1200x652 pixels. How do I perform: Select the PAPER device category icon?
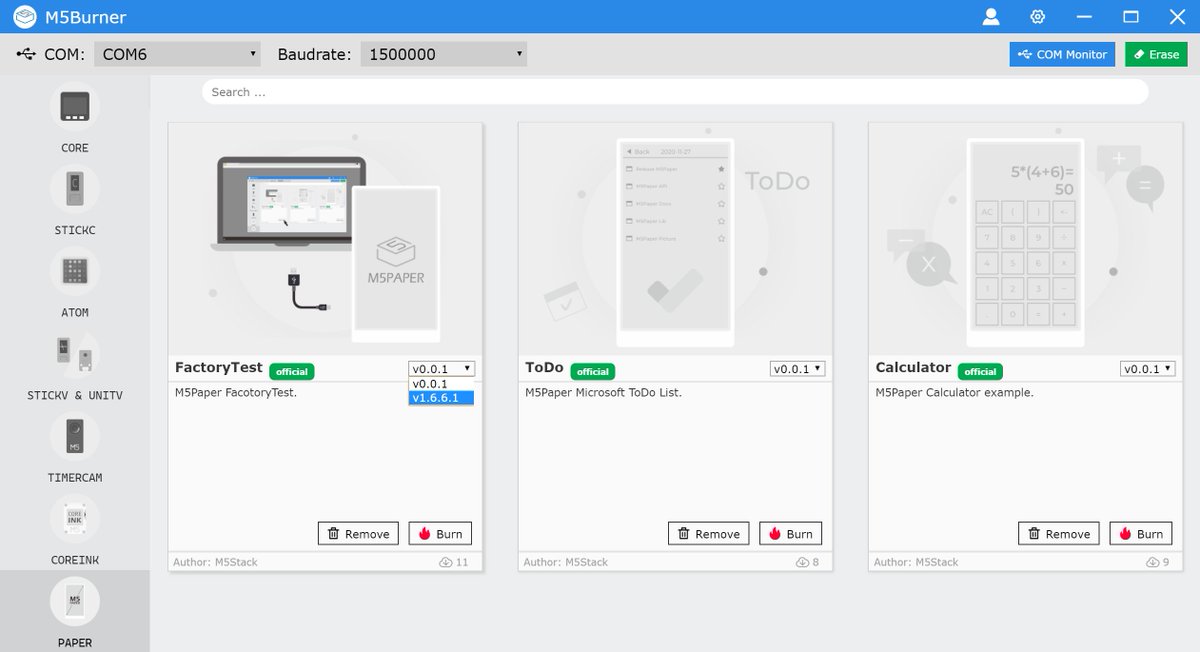pos(75,601)
